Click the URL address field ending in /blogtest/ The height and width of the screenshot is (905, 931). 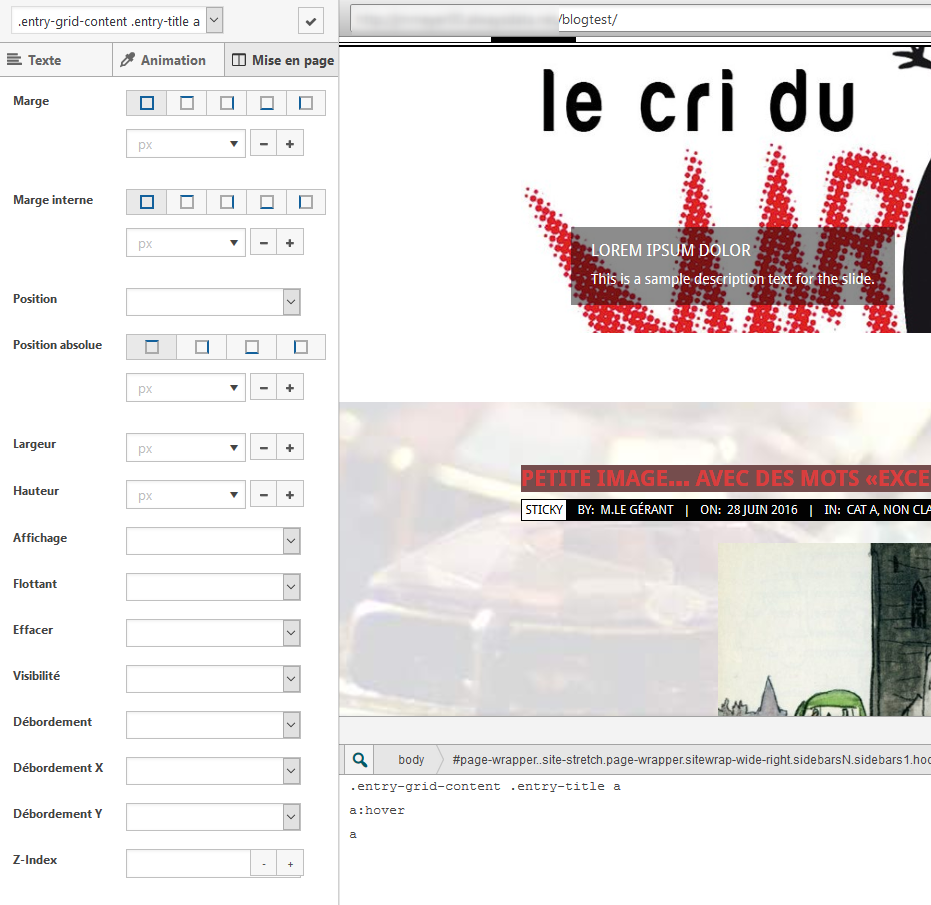(641, 19)
